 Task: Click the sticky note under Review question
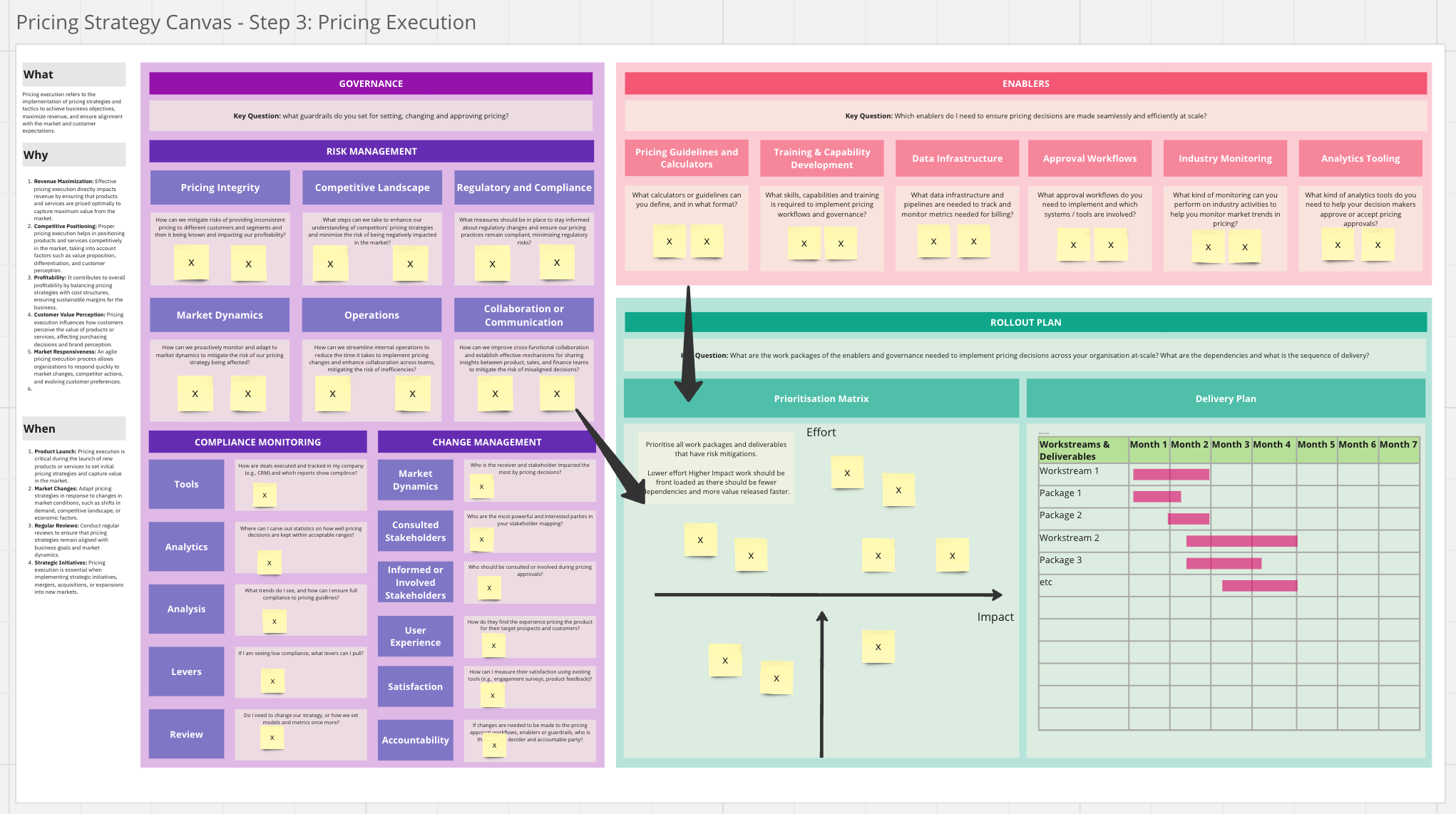pyautogui.click(x=272, y=738)
